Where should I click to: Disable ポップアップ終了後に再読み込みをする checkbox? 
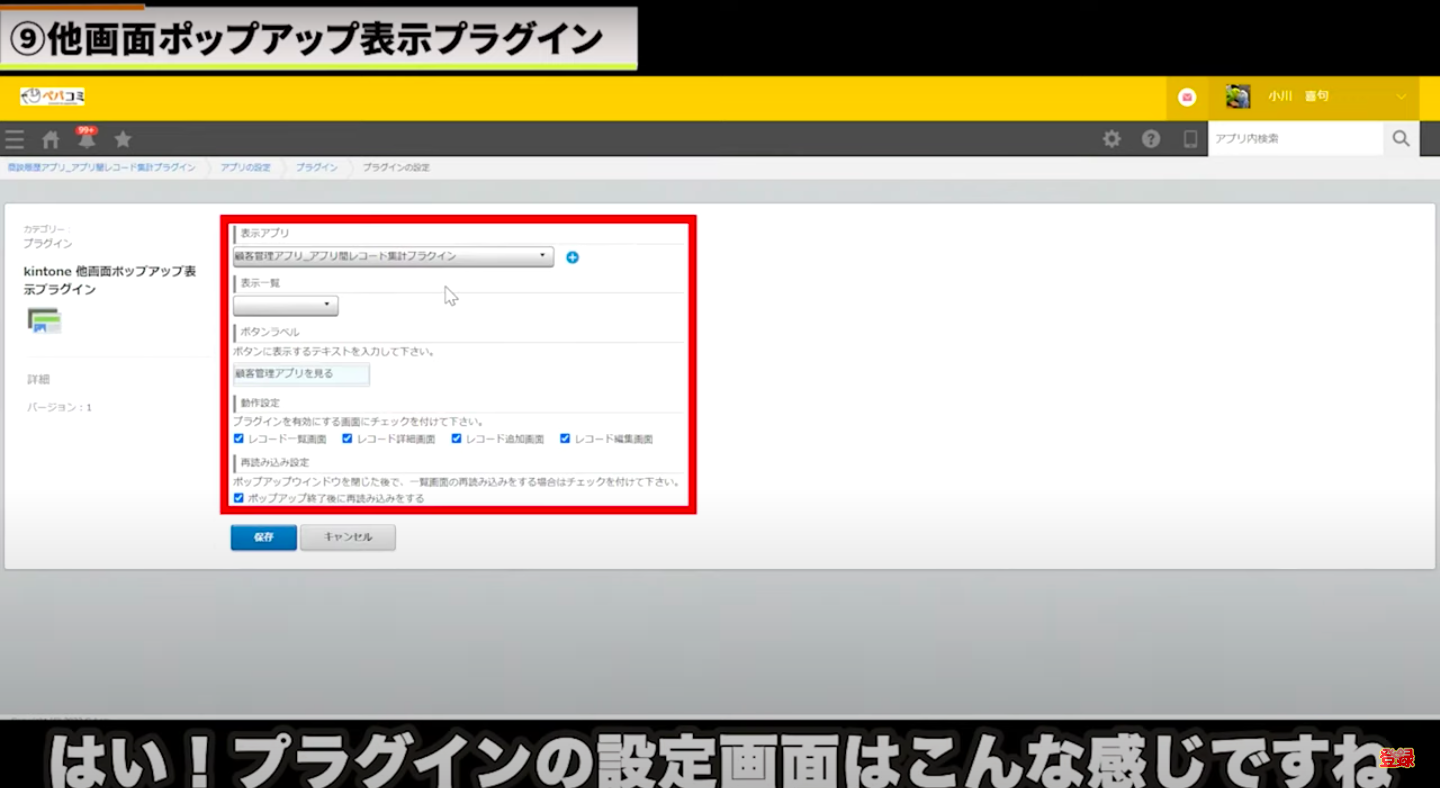(x=239, y=497)
